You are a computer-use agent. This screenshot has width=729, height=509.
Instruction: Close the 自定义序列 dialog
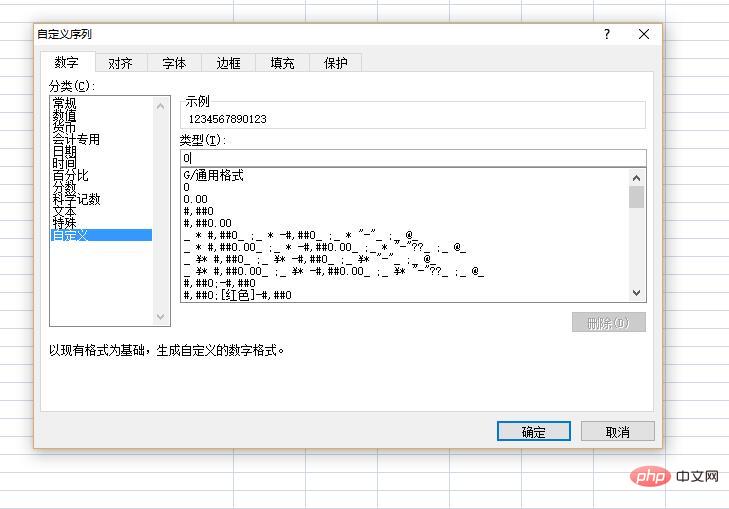[x=644, y=34]
